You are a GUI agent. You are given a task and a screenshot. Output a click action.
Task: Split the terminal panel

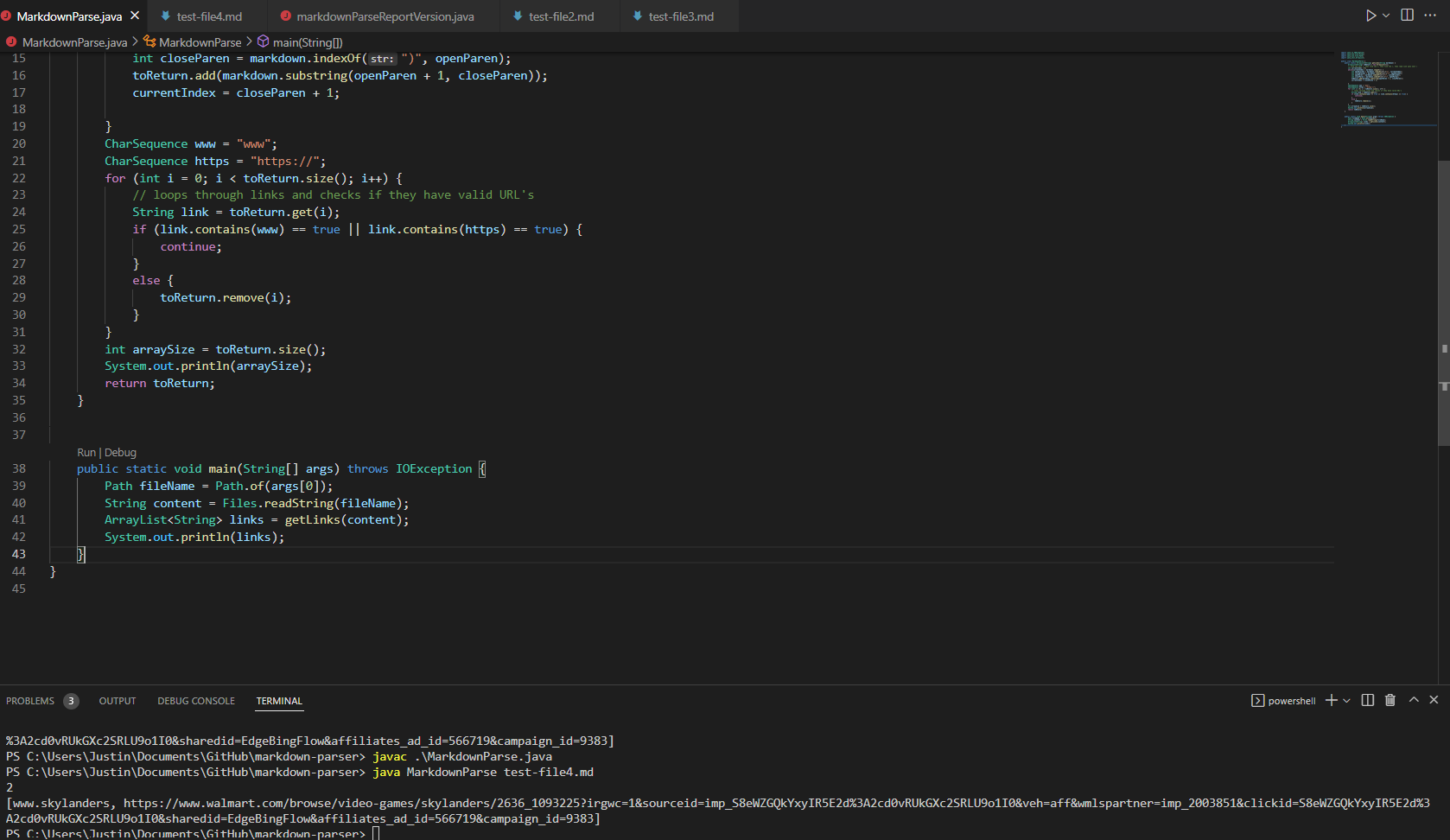pyautogui.click(x=1368, y=700)
